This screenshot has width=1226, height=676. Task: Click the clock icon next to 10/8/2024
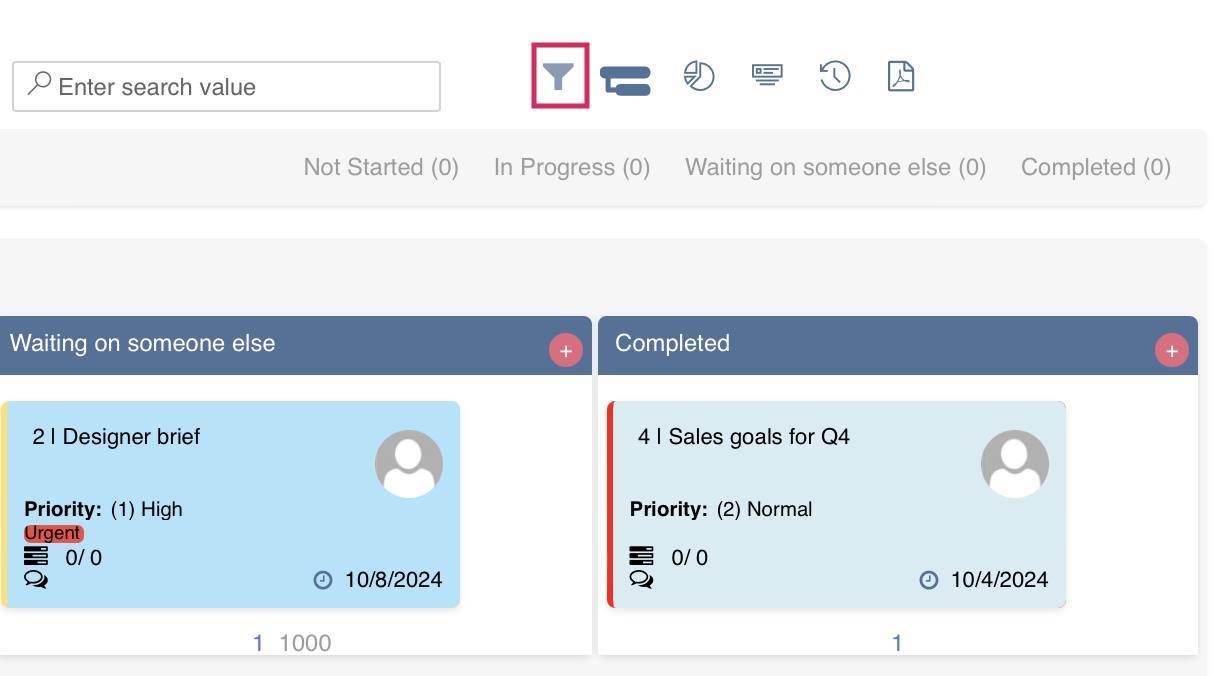tap(322, 579)
